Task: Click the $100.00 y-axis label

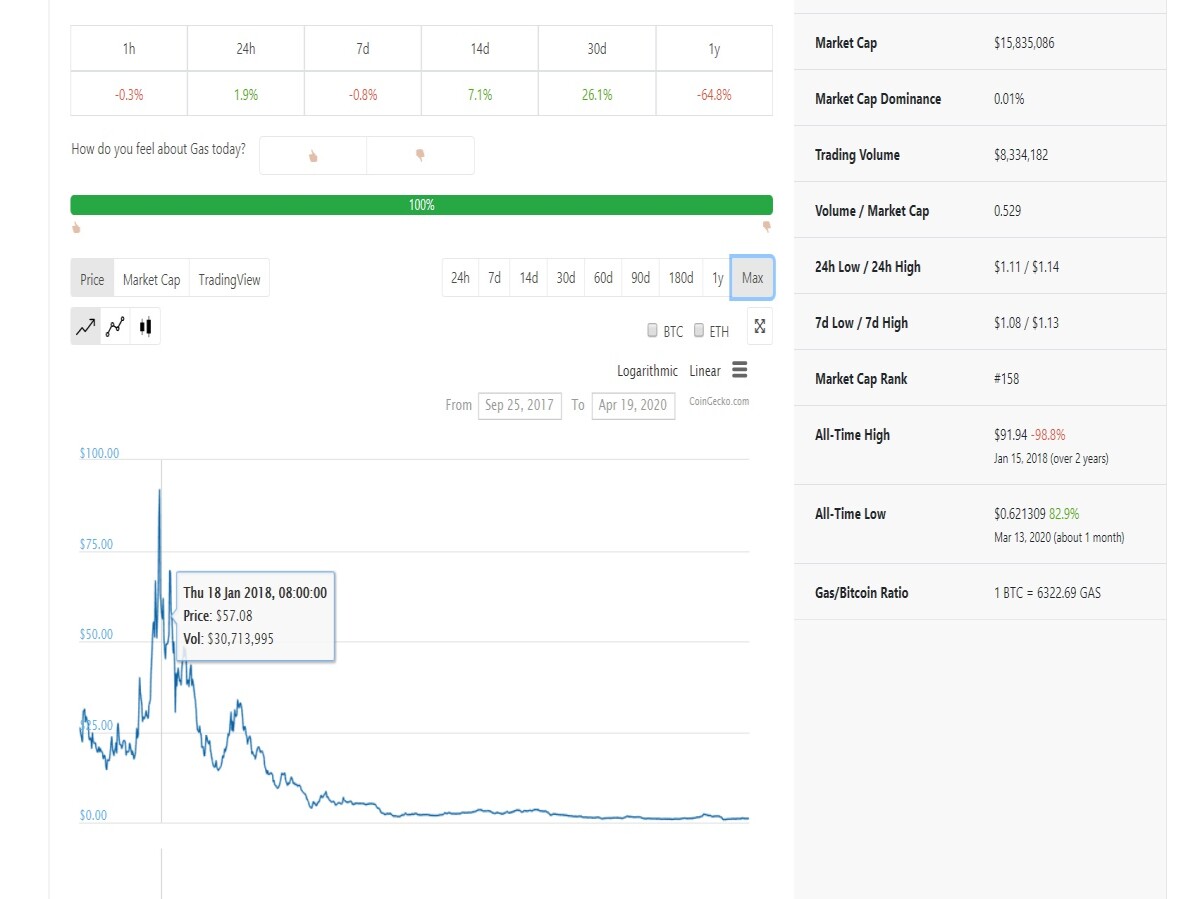Action: [x=99, y=453]
